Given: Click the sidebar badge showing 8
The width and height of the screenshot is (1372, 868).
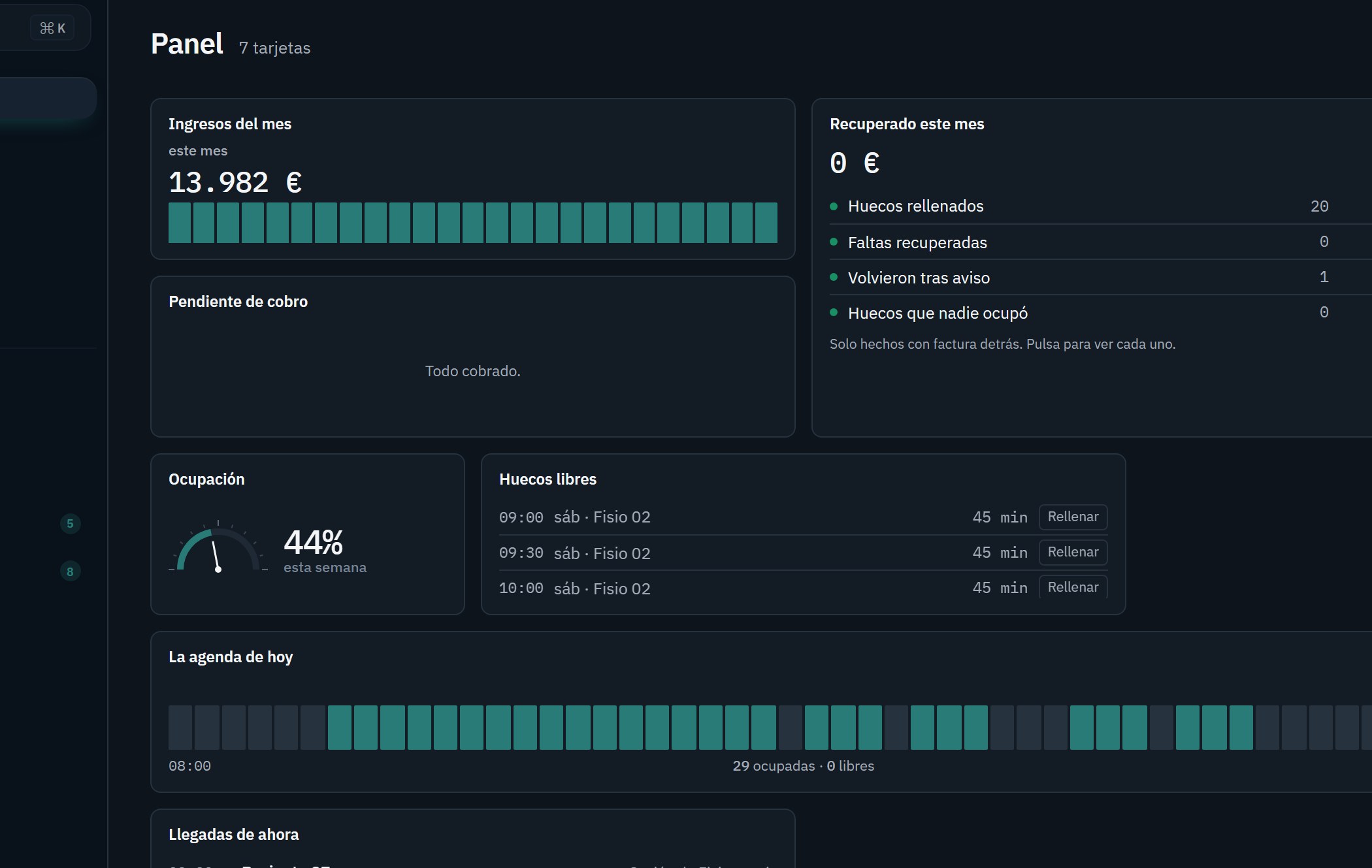Looking at the screenshot, I should click(x=70, y=571).
